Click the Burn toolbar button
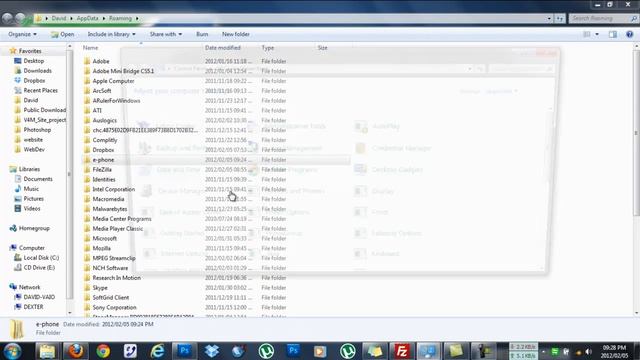This screenshot has height=360, width=640. [x=202, y=34]
